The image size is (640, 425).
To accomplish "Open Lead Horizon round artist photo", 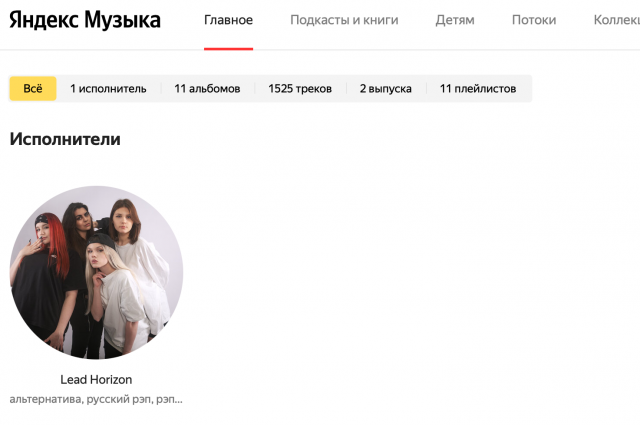I will point(96,273).
